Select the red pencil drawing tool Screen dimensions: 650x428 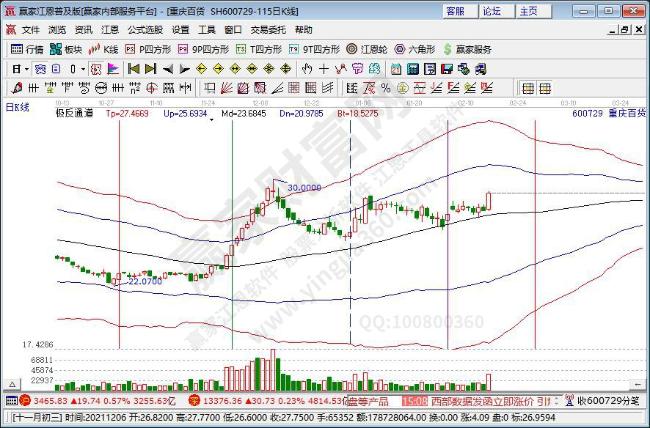click(17, 88)
